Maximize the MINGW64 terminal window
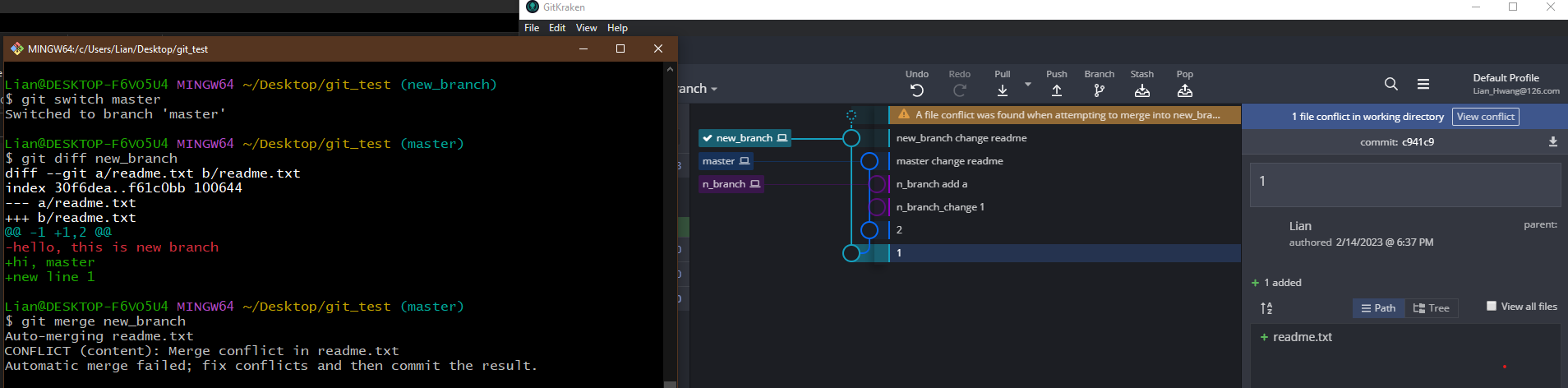The image size is (1568, 388). [x=620, y=48]
